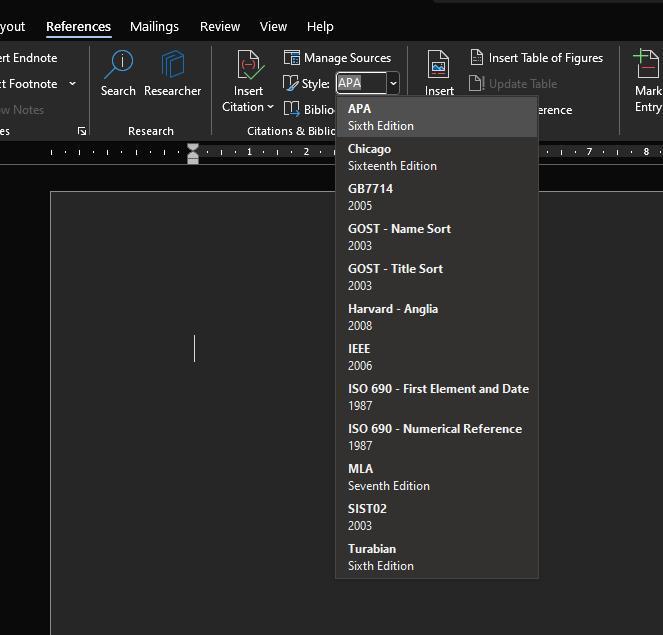The width and height of the screenshot is (663, 635).
Task: Select GB7714 2005 style
Action: [x=437, y=197]
